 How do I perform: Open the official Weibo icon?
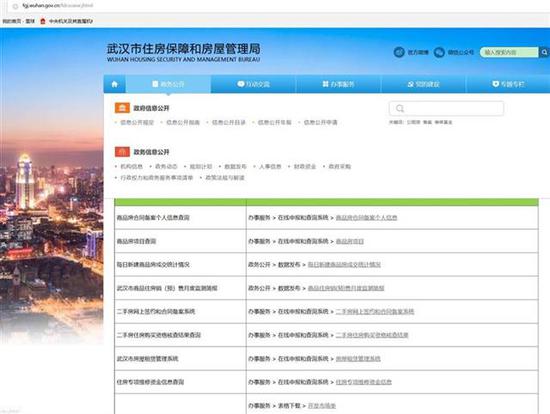click(399, 52)
